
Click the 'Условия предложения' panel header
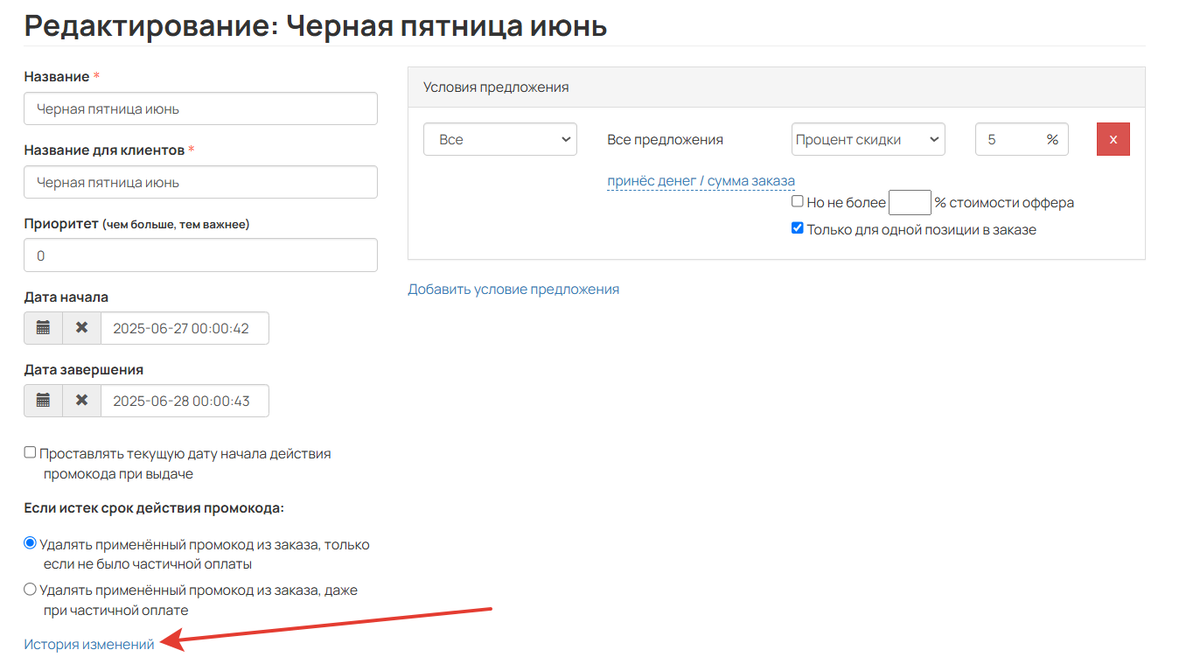click(776, 87)
